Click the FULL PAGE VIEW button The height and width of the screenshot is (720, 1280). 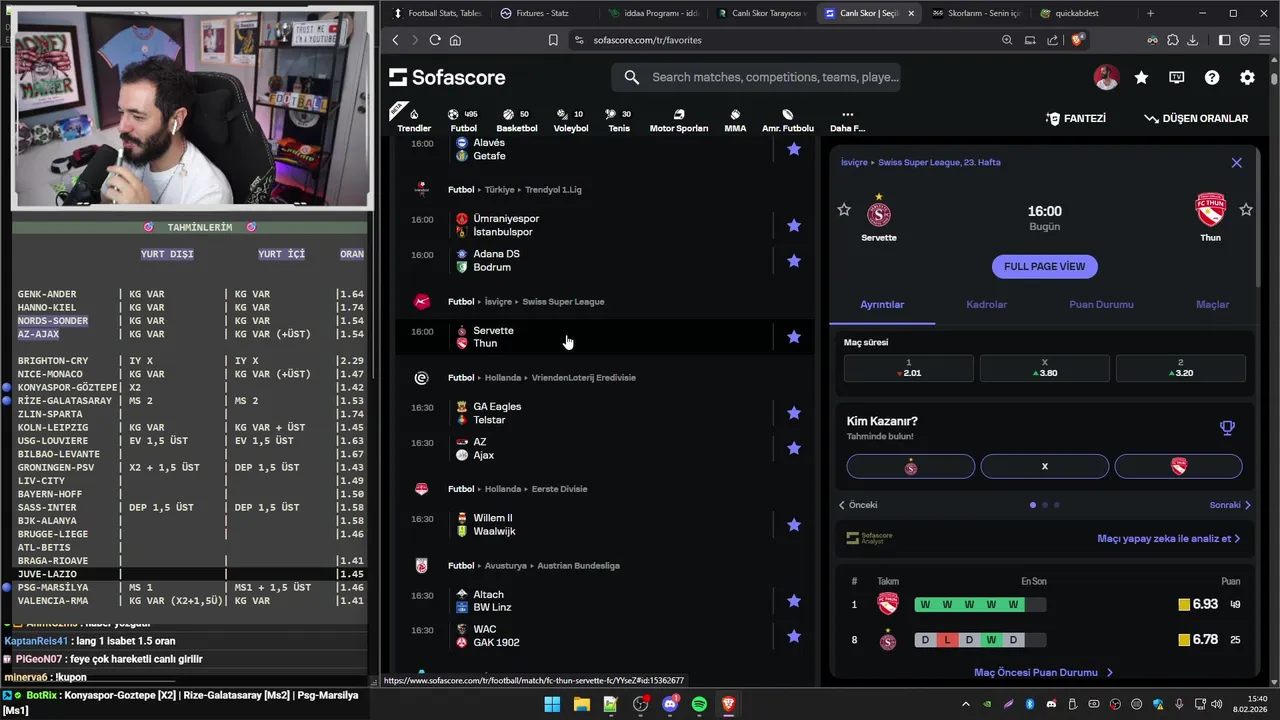1044,266
